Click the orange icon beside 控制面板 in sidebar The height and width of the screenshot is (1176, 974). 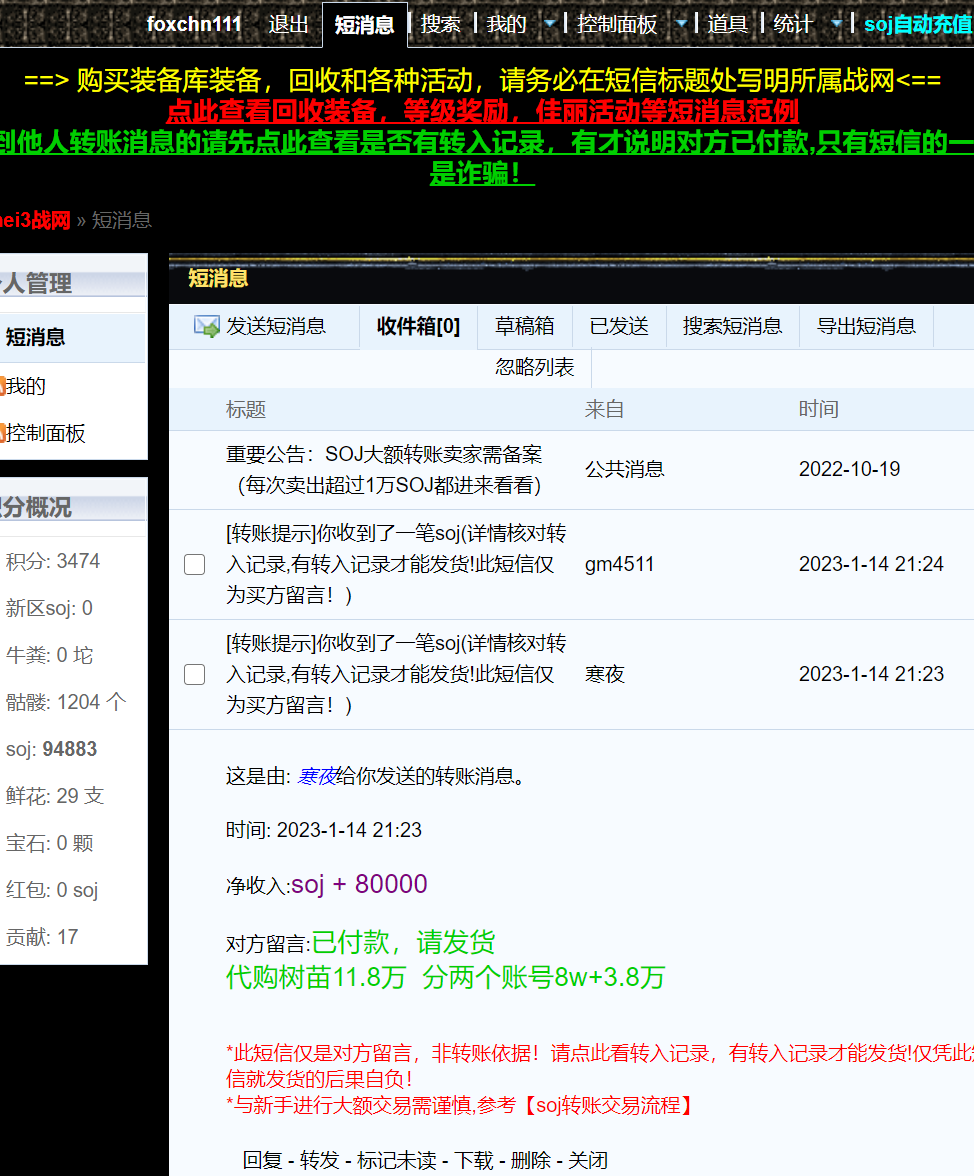click(3, 433)
